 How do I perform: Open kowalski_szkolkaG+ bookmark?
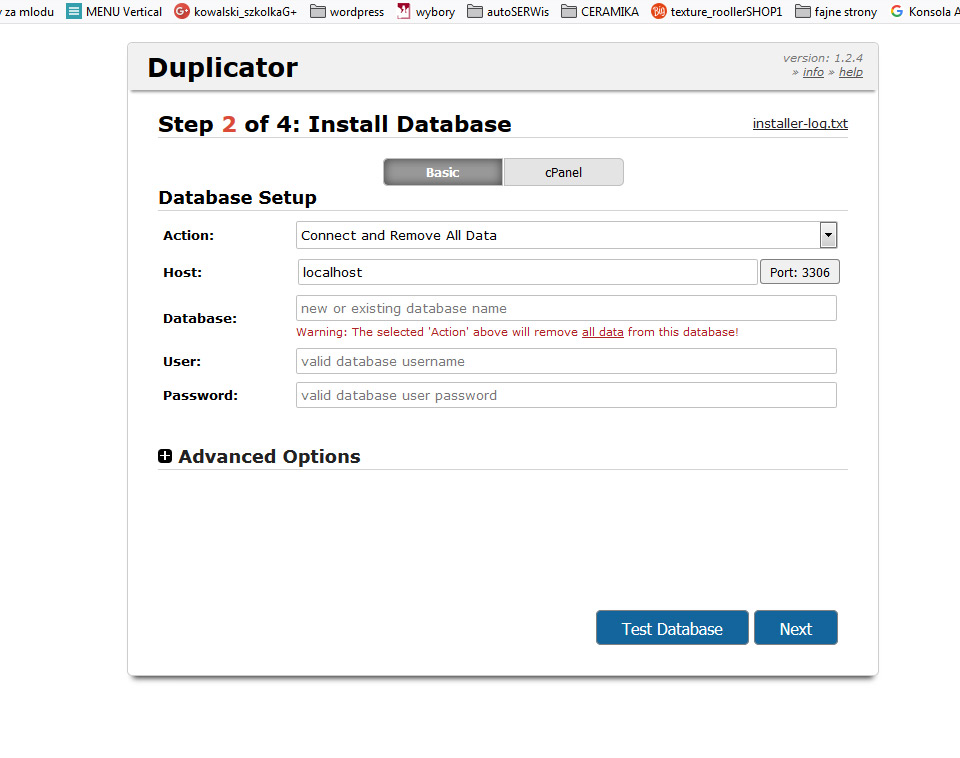[x=236, y=12]
